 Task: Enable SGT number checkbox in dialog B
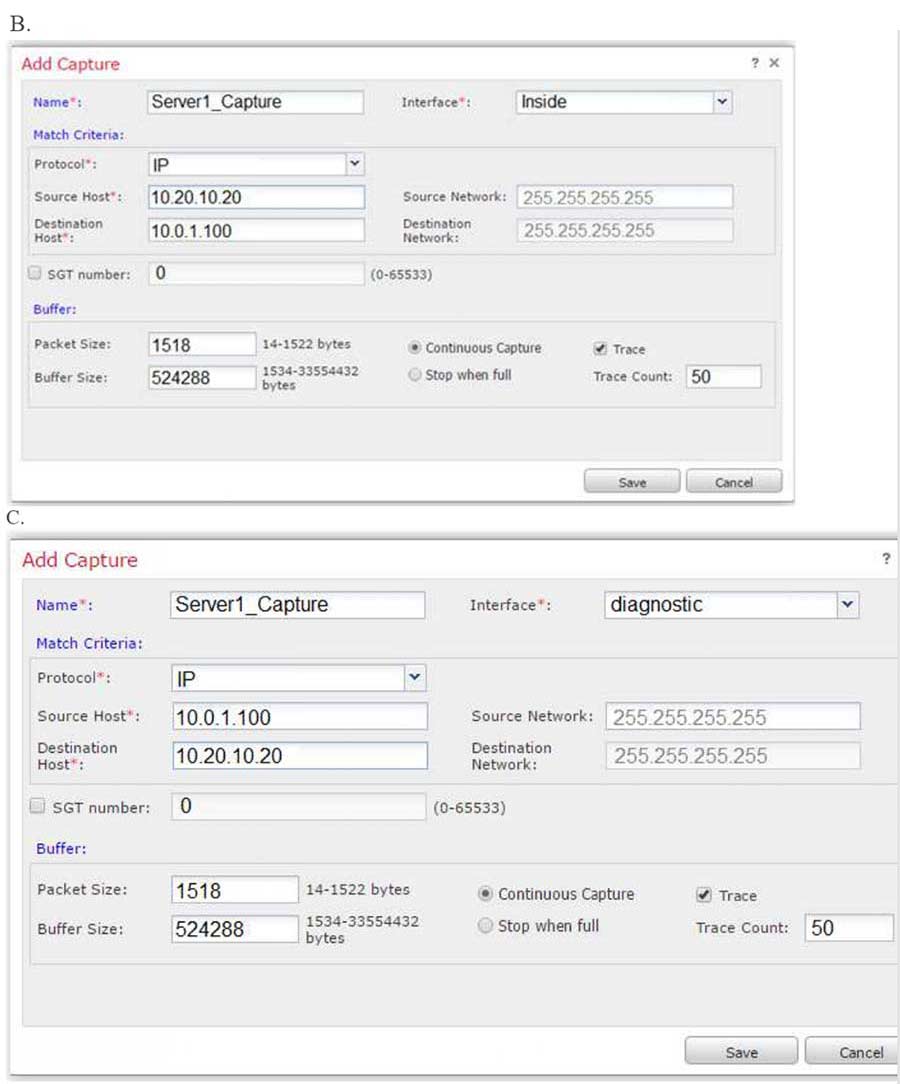[36, 273]
